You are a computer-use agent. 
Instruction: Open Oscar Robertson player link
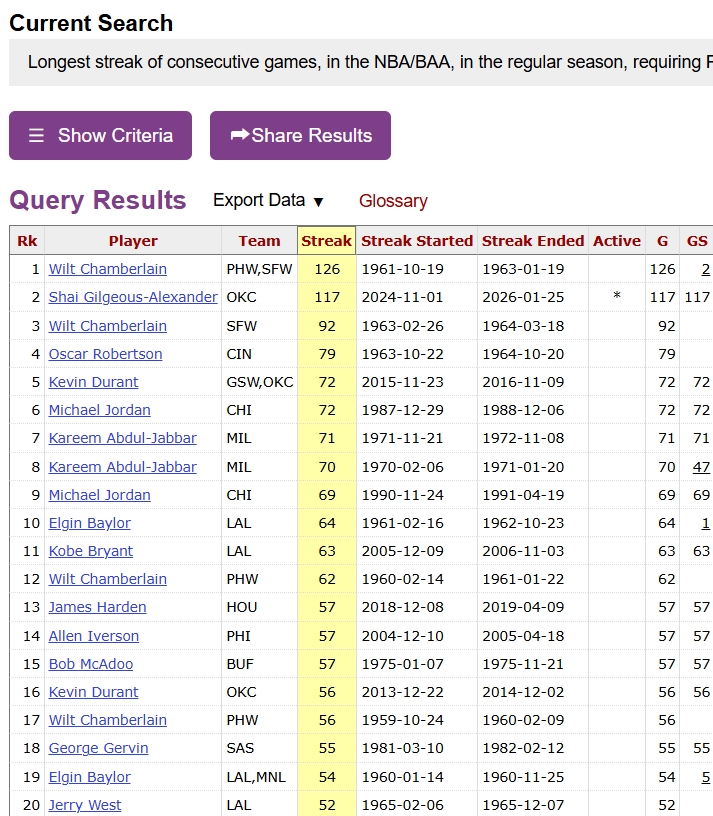105,354
